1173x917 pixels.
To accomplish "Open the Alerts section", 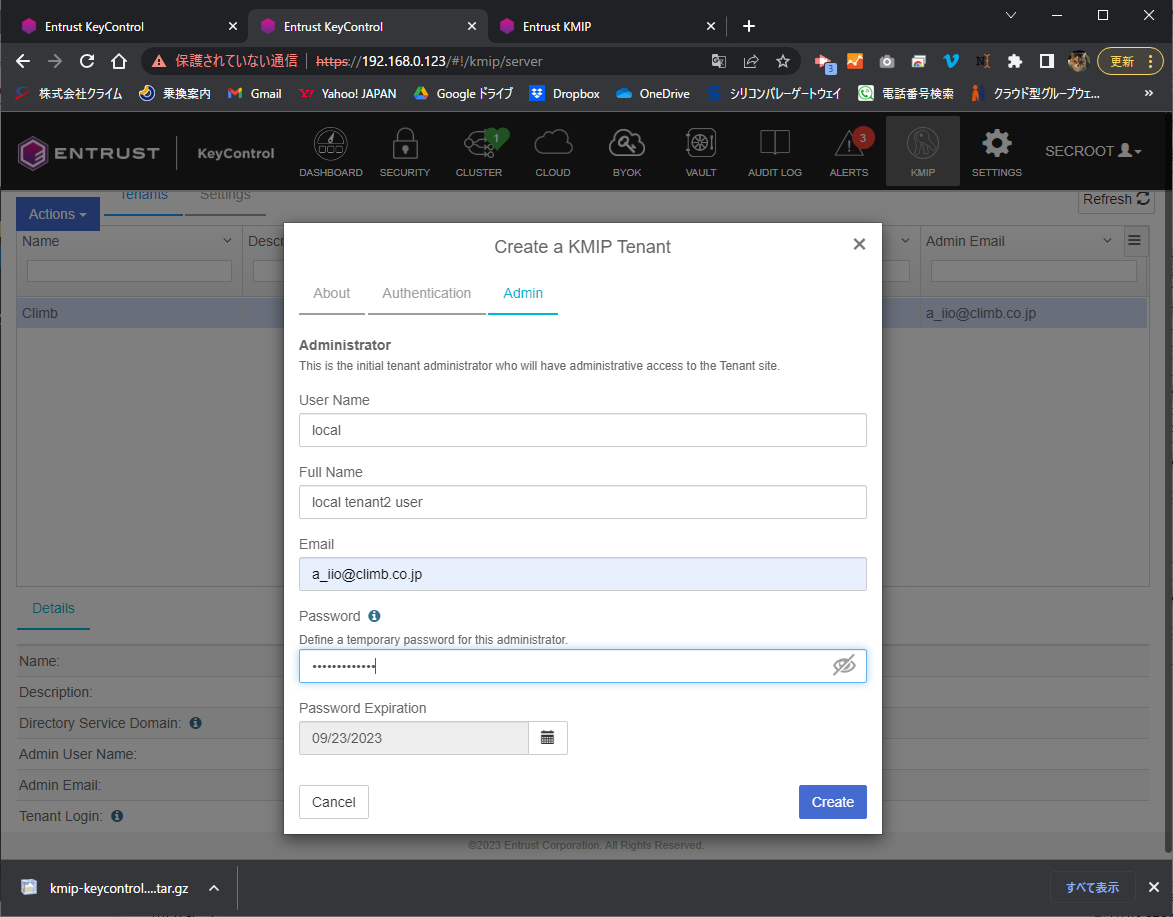I will click(x=849, y=152).
